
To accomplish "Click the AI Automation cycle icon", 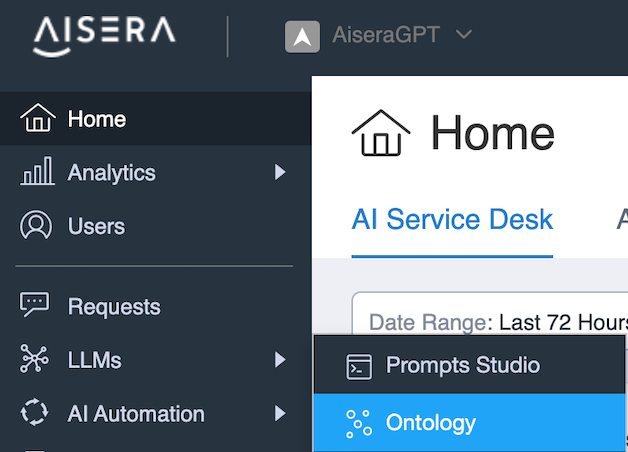I will click(34, 412).
